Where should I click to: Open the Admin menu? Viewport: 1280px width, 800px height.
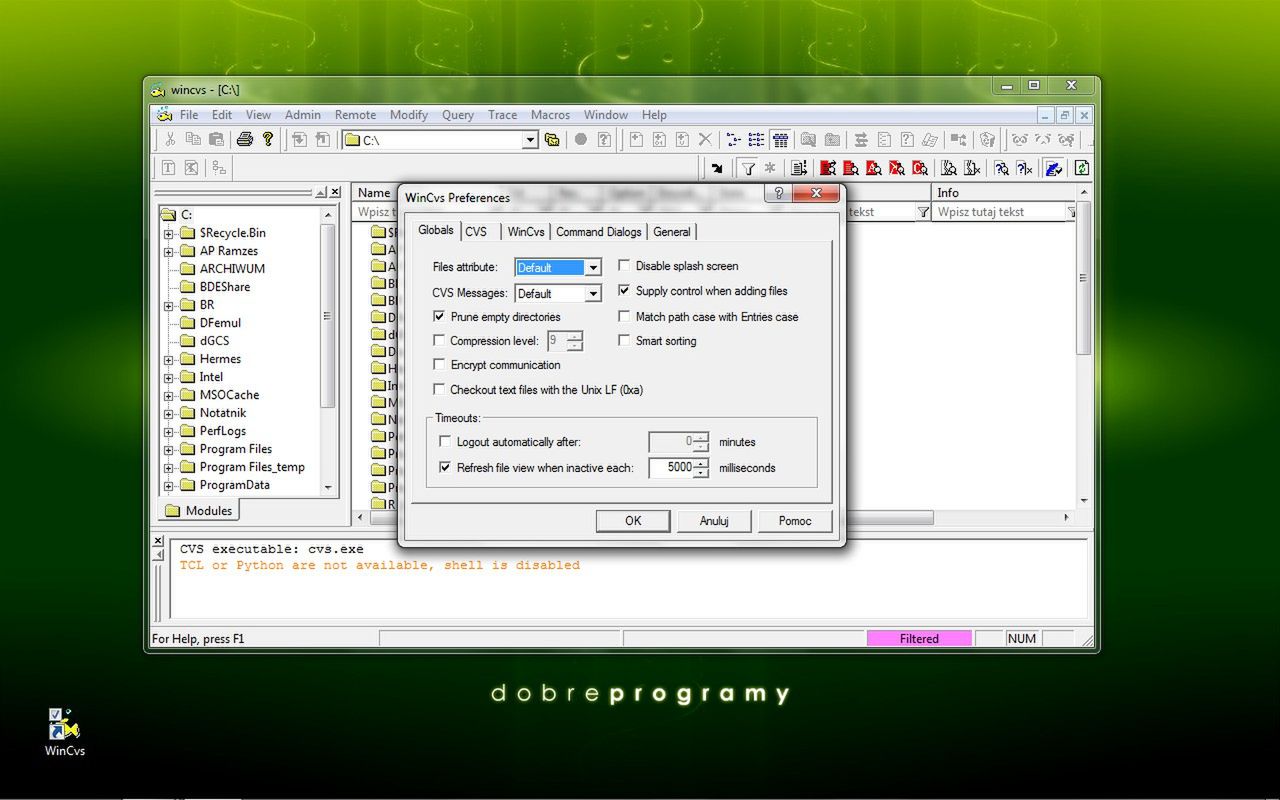303,115
